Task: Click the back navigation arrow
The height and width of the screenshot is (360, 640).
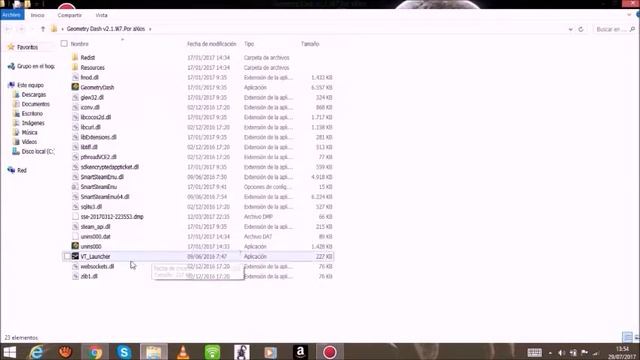Action: tap(8, 29)
